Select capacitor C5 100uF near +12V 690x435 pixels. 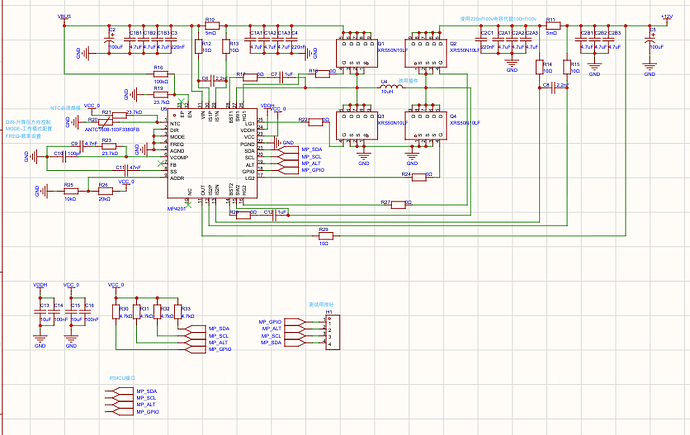[650, 40]
